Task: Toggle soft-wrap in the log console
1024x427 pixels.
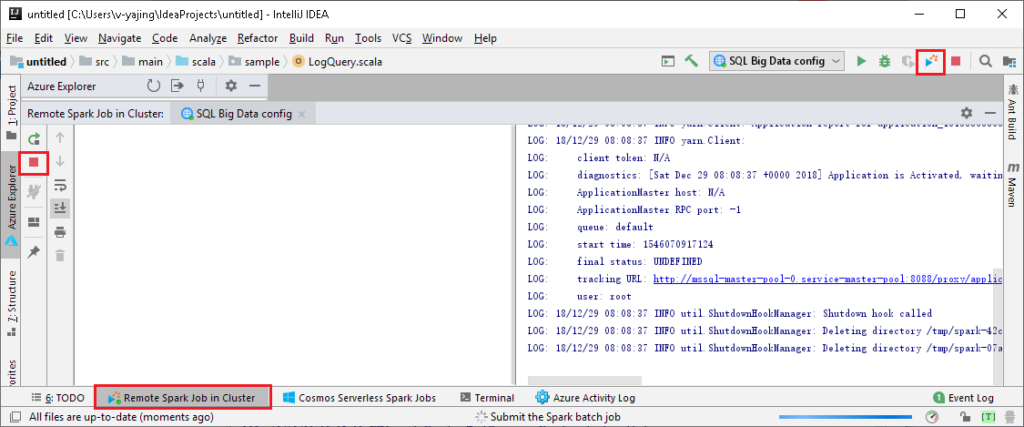Action: pyautogui.click(x=59, y=185)
